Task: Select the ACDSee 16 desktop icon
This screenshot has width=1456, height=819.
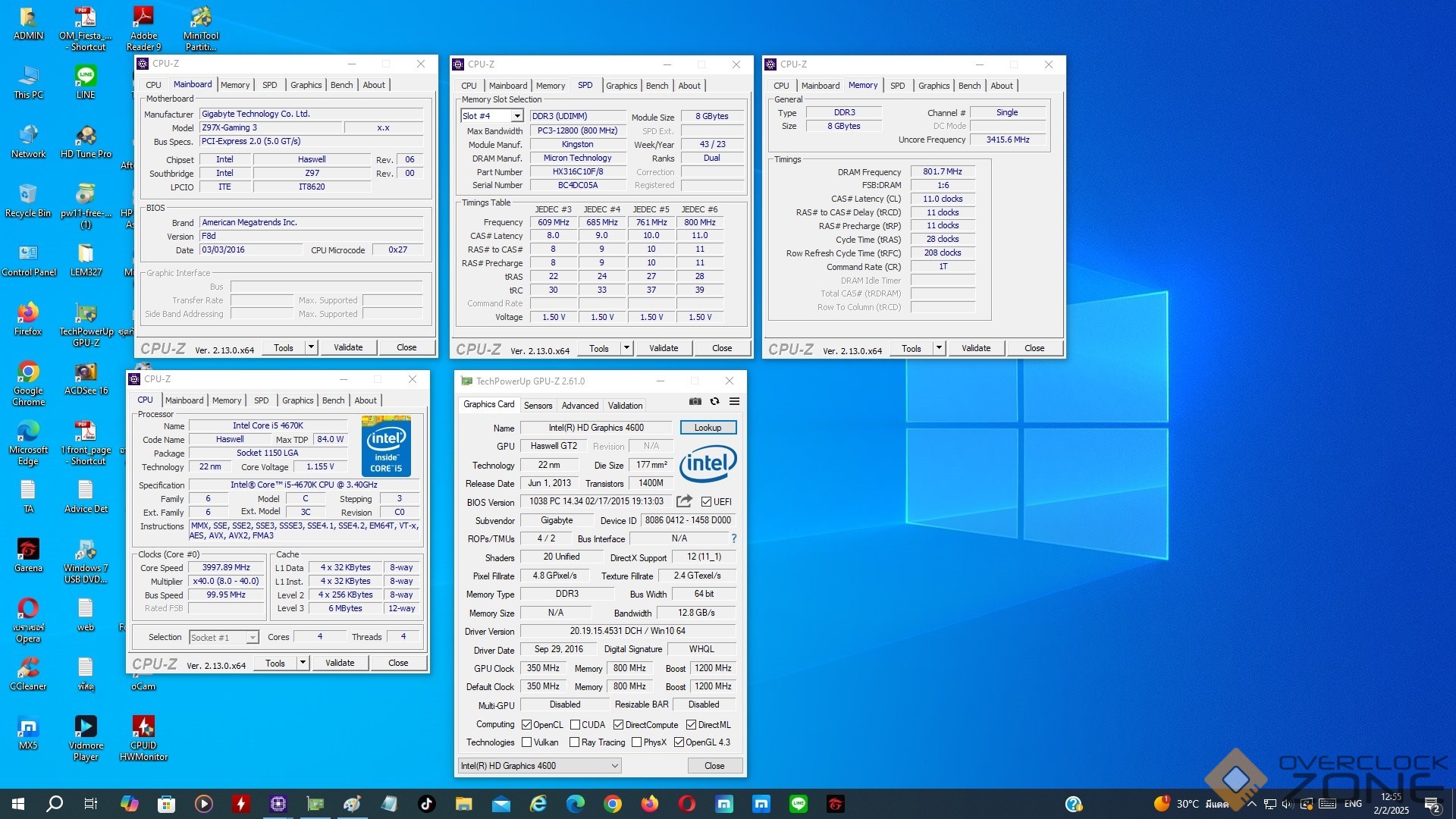Action: pyautogui.click(x=86, y=378)
